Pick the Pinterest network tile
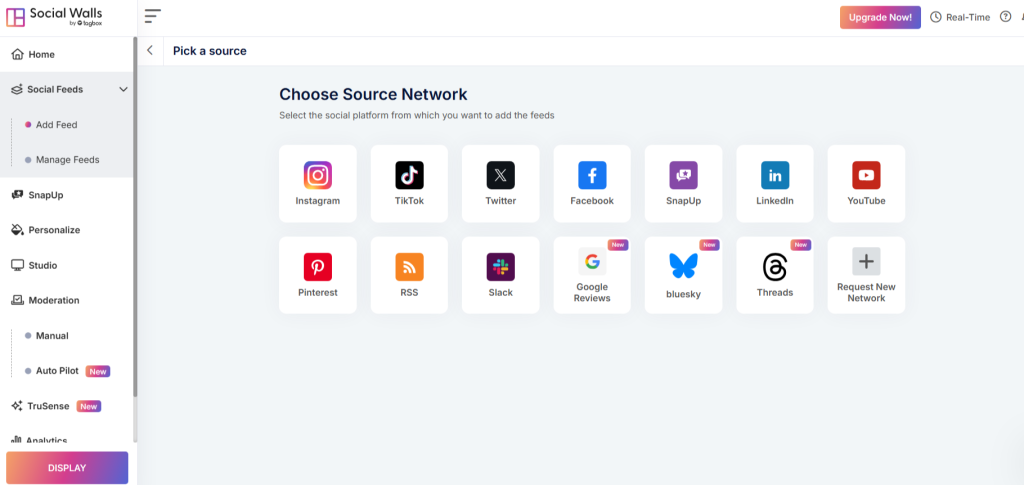 coord(317,275)
